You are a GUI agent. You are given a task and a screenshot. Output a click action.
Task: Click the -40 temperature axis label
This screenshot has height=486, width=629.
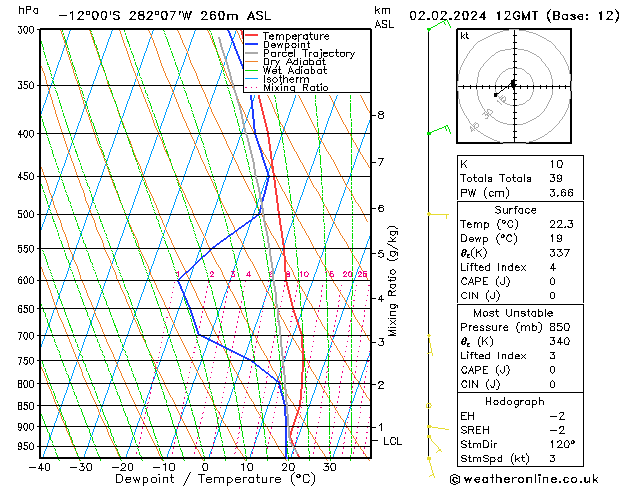pos(39,467)
